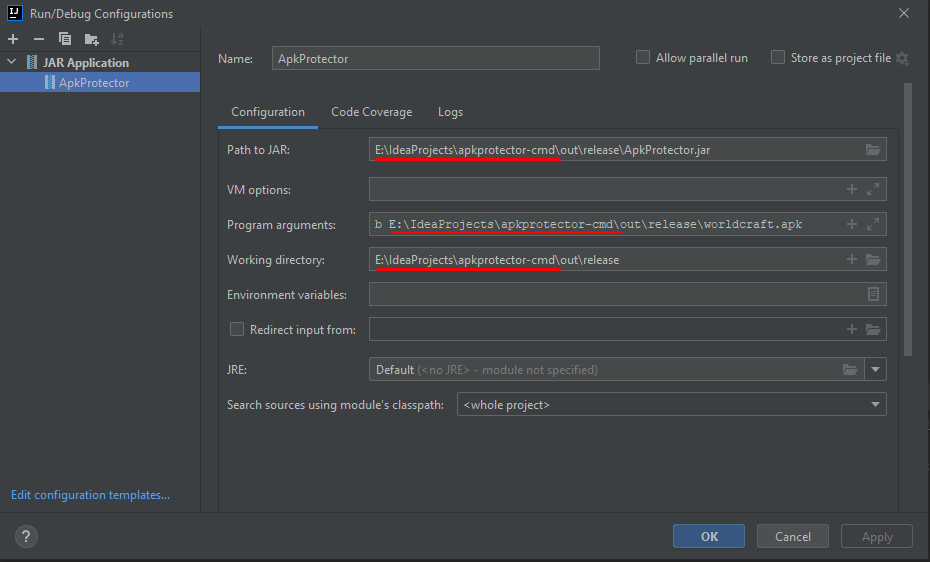Screen dimensions: 930x562
Task: Add a new configuration with plus icon
Action: [13, 39]
